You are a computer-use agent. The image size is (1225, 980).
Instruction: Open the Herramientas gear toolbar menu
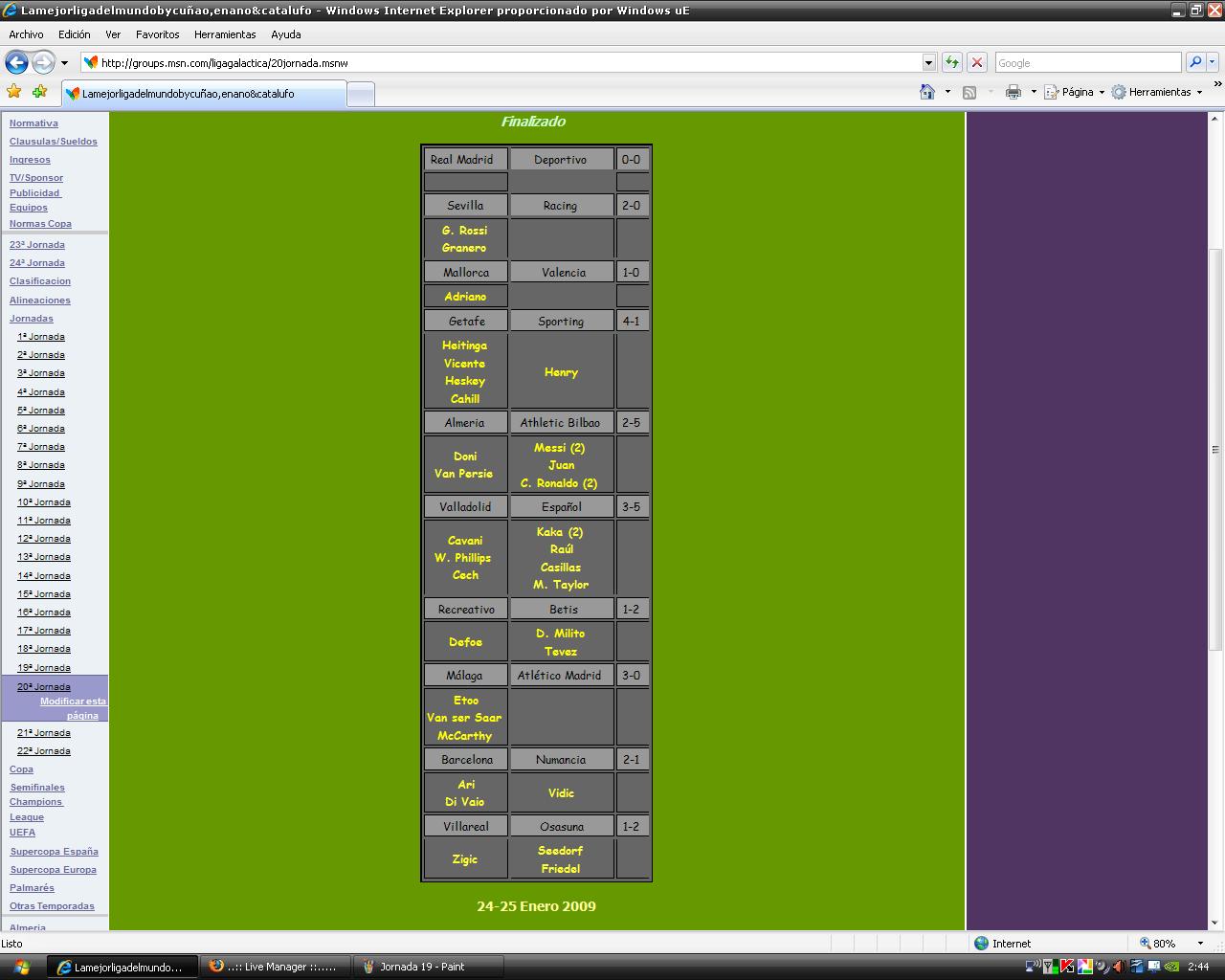(x=1157, y=92)
